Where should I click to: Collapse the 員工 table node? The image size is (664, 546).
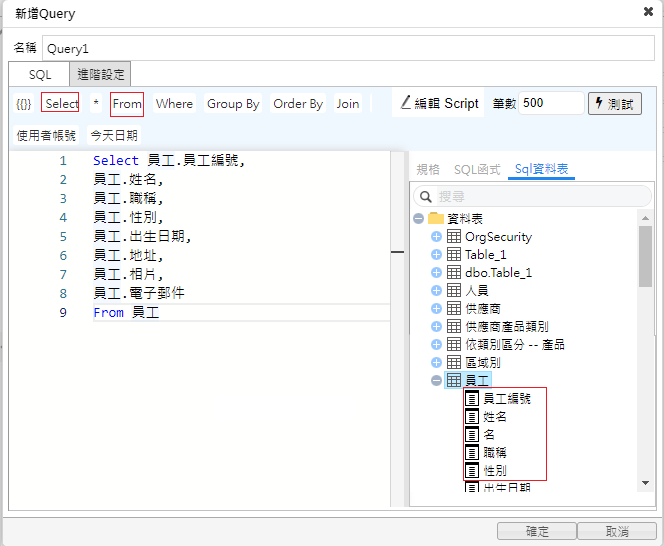click(436, 380)
